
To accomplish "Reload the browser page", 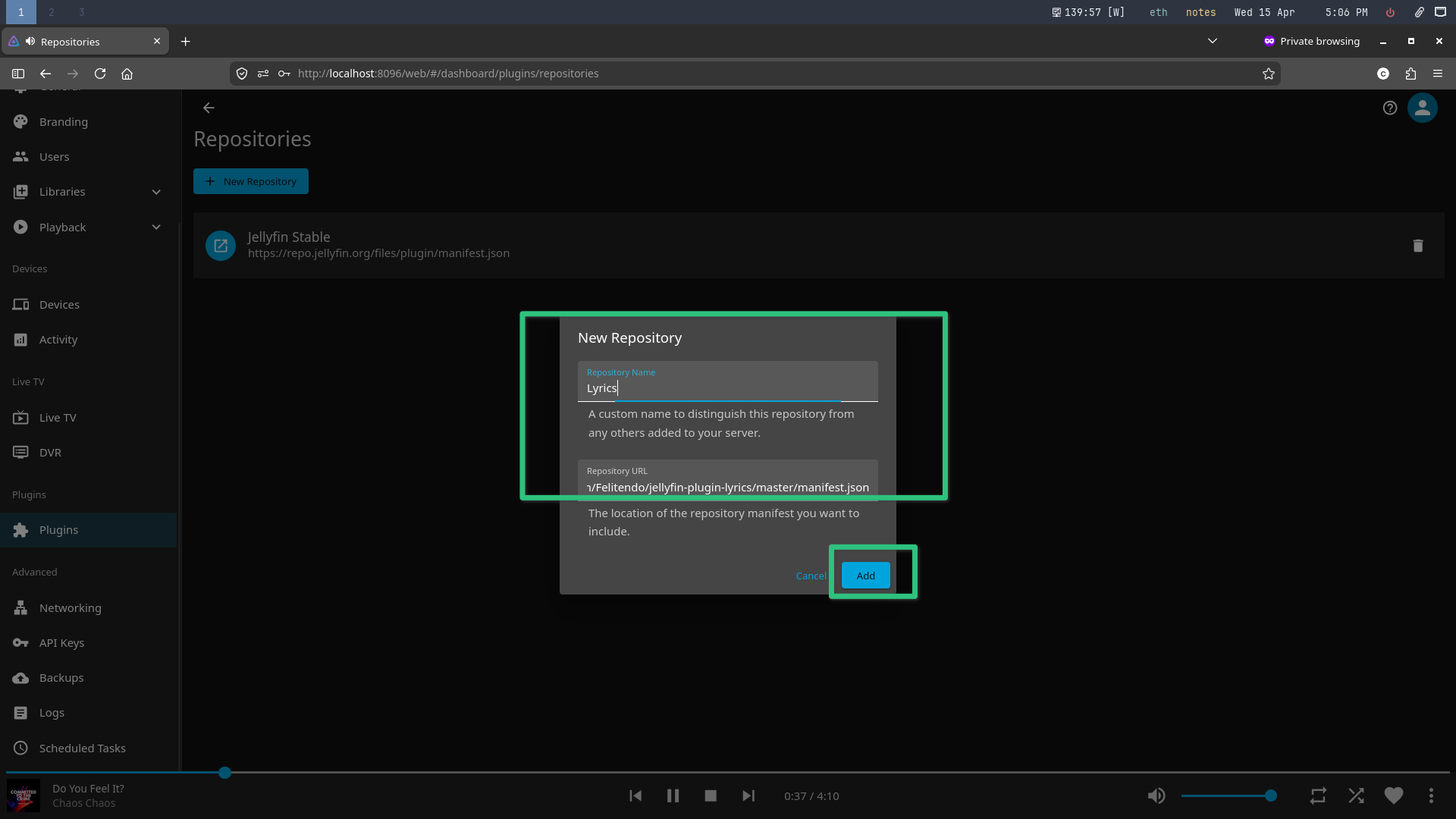I will pyautogui.click(x=100, y=74).
